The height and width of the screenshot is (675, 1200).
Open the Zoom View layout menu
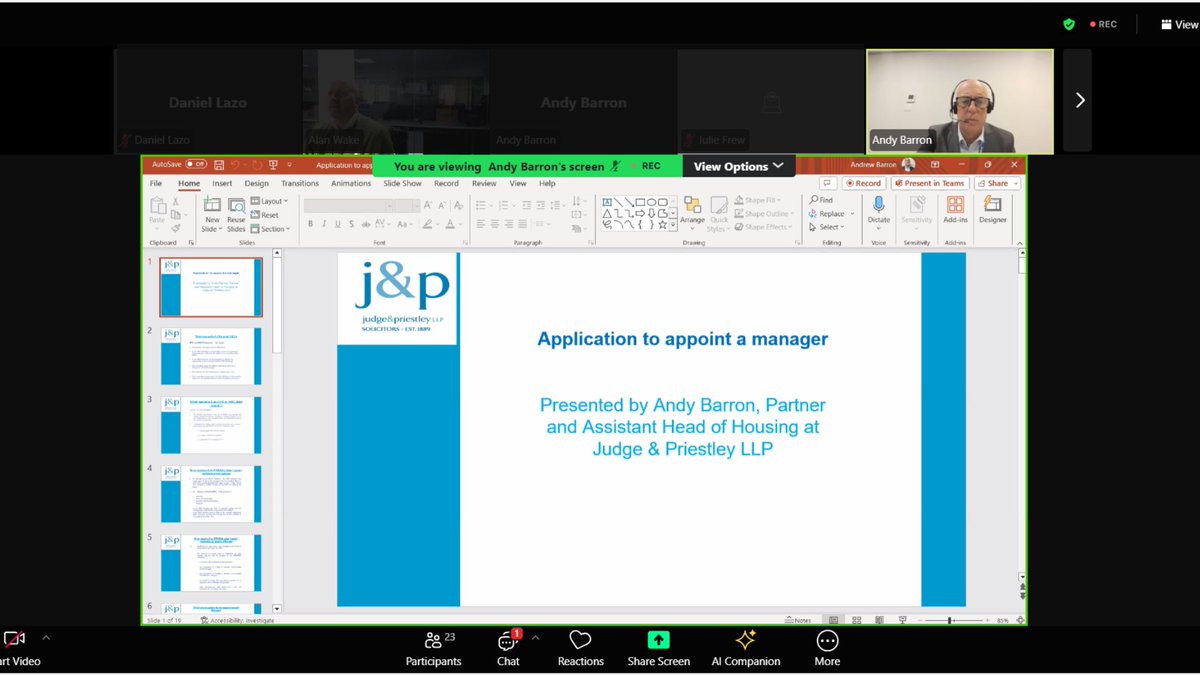[x=1179, y=24]
